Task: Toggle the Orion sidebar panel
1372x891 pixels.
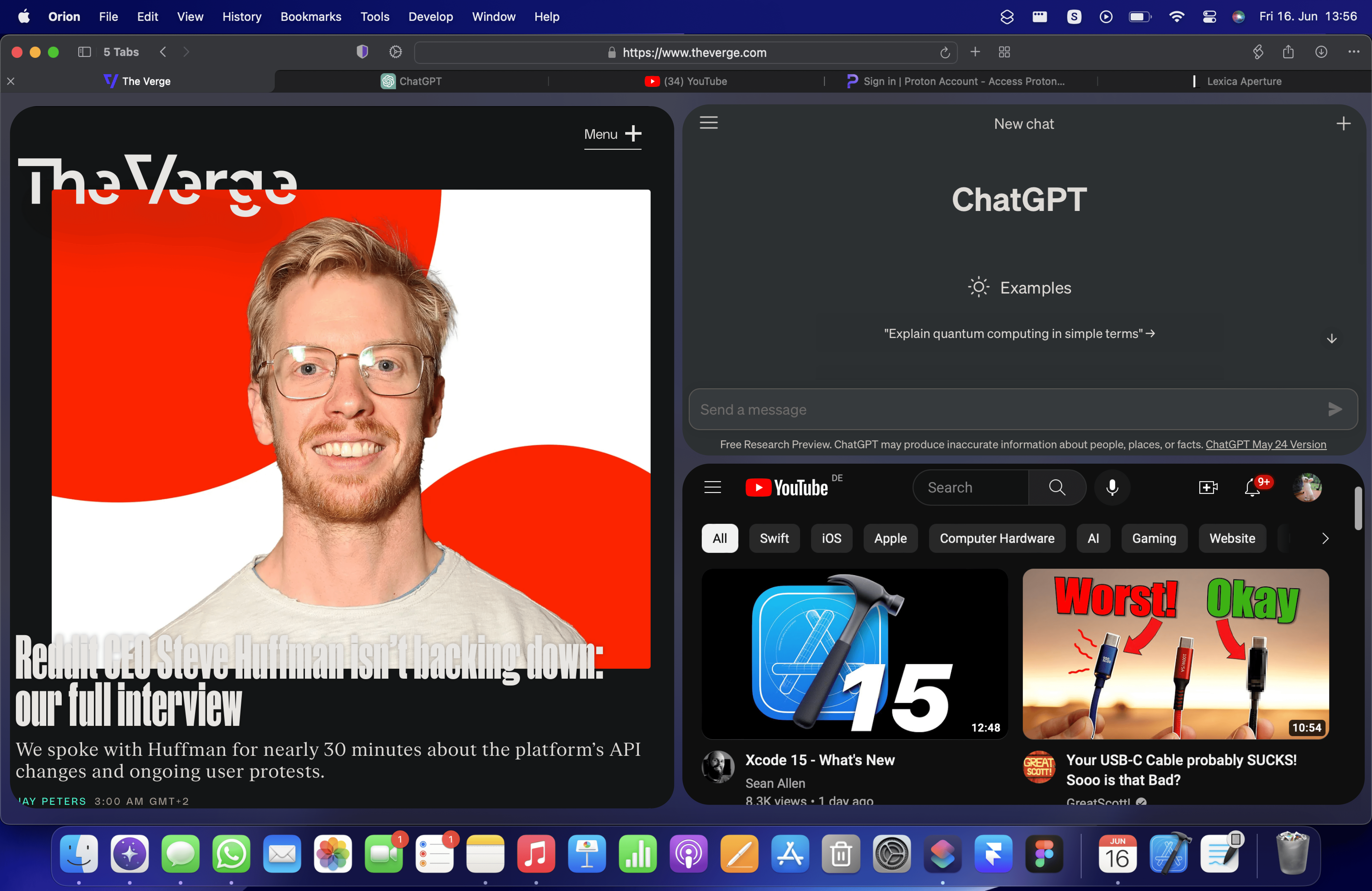Action: [84, 52]
